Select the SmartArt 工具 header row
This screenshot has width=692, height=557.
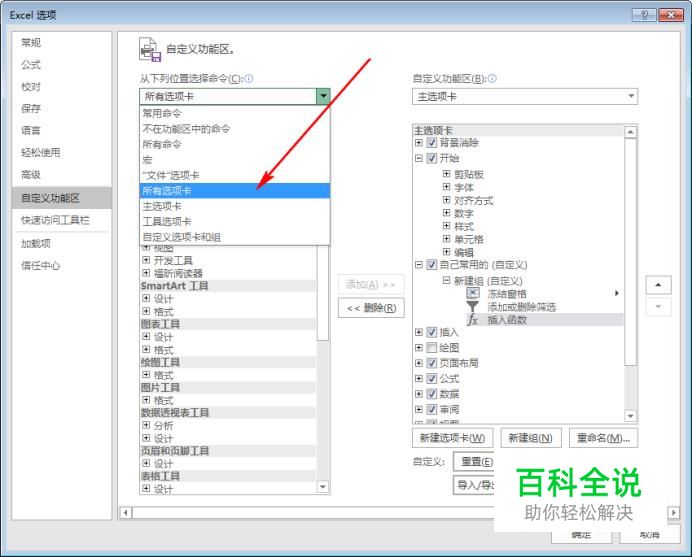pyautogui.click(x=228, y=286)
